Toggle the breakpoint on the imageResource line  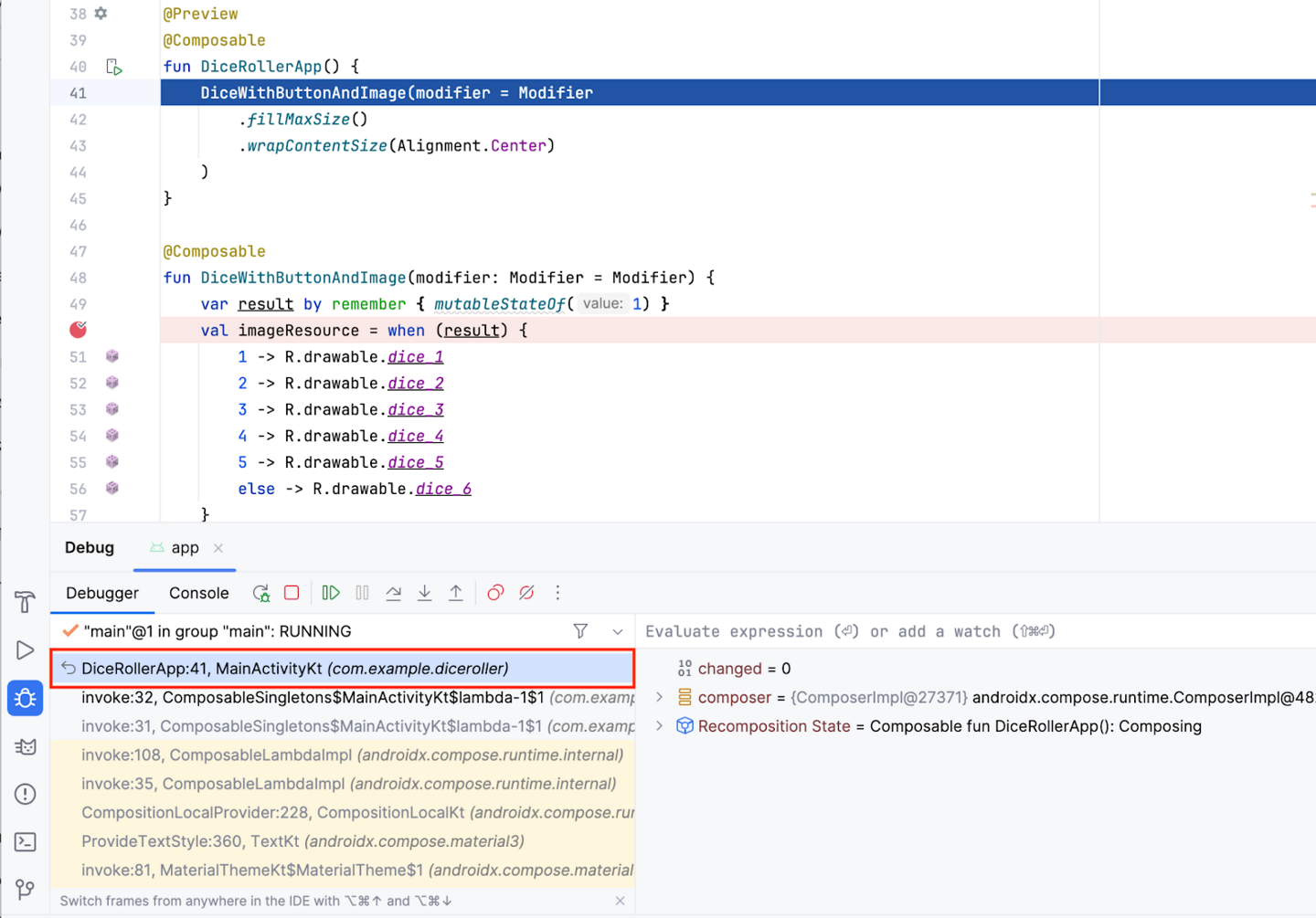click(79, 330)
